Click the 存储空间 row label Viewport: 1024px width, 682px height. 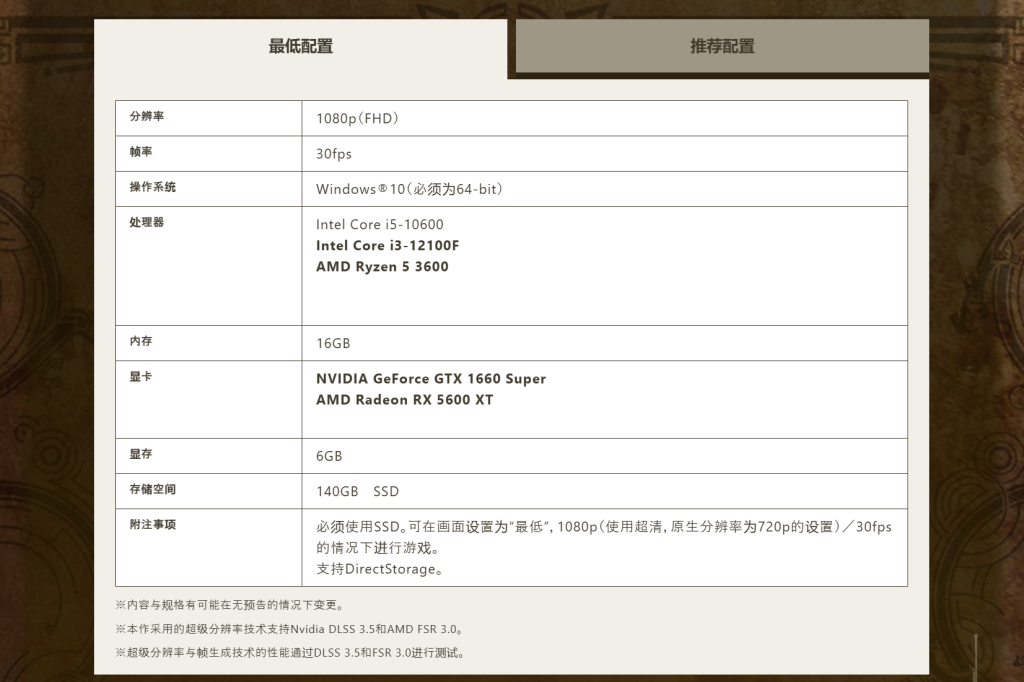[x=153, y=489]
